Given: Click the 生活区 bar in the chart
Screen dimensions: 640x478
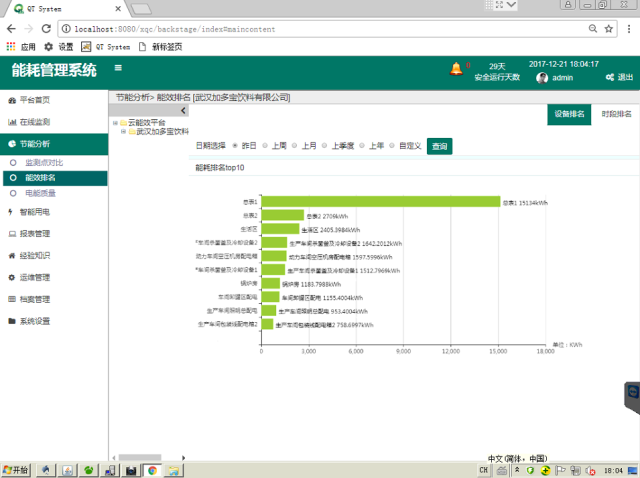Looking at the screenshot, I should [x=280, y=229].
